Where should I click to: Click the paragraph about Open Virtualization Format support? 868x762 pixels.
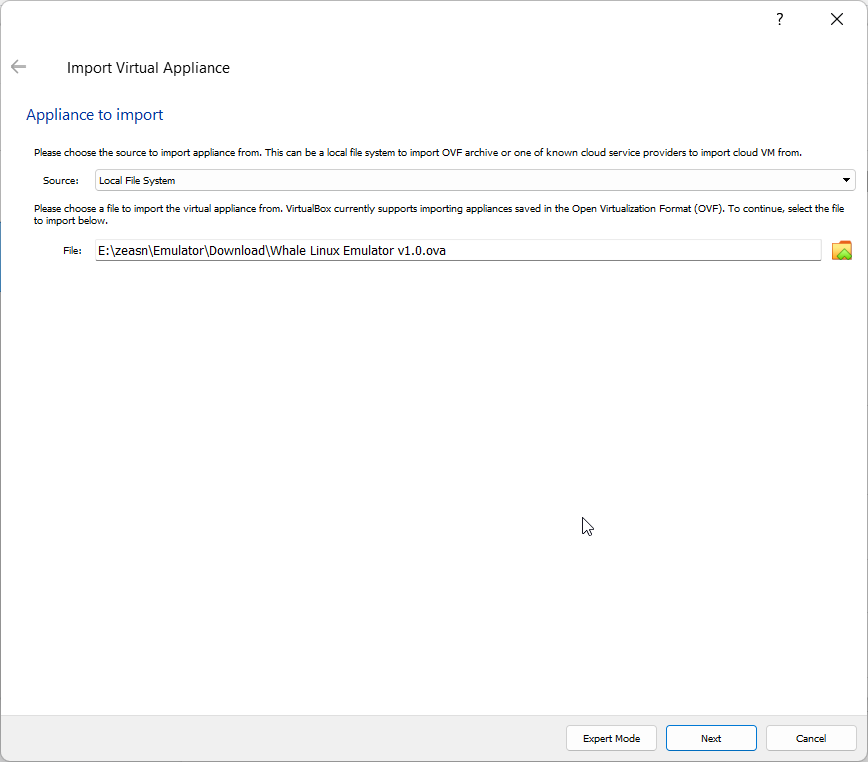coord(439,214)
